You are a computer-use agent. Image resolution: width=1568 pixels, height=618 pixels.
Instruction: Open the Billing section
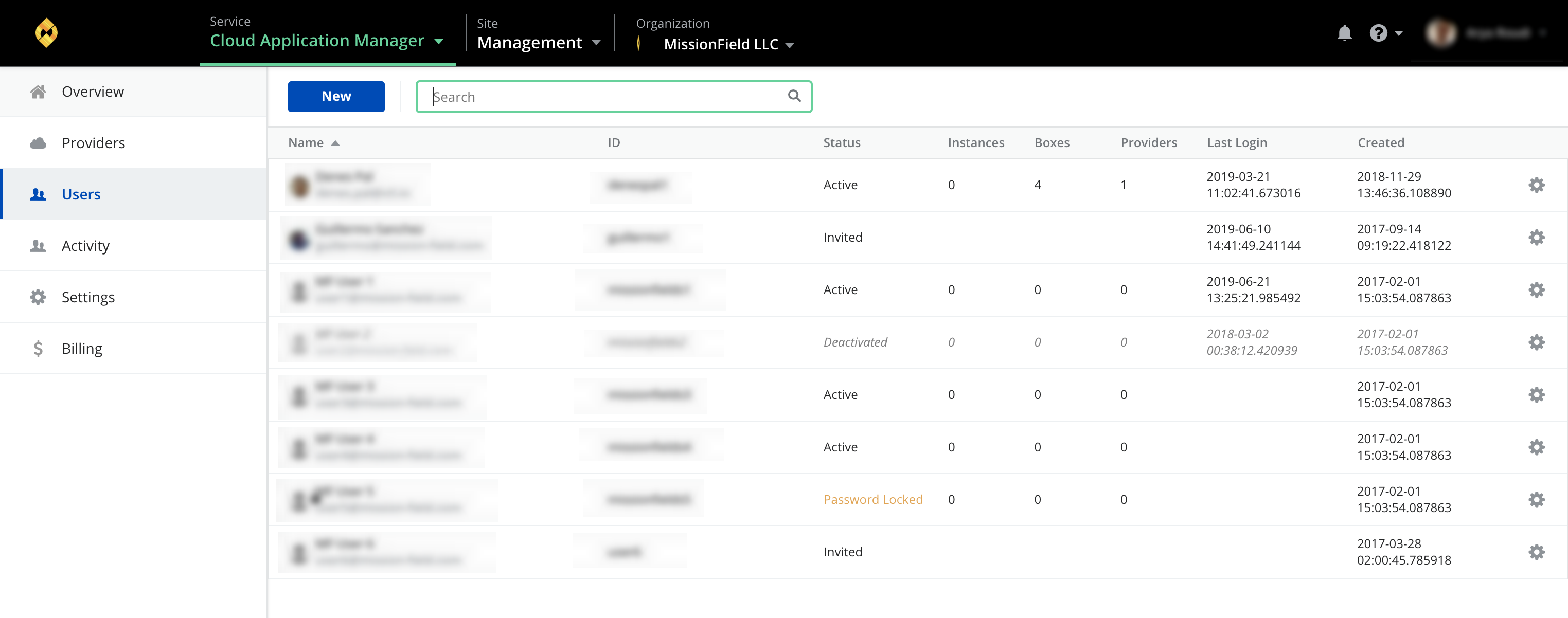[x=133, y=349]
